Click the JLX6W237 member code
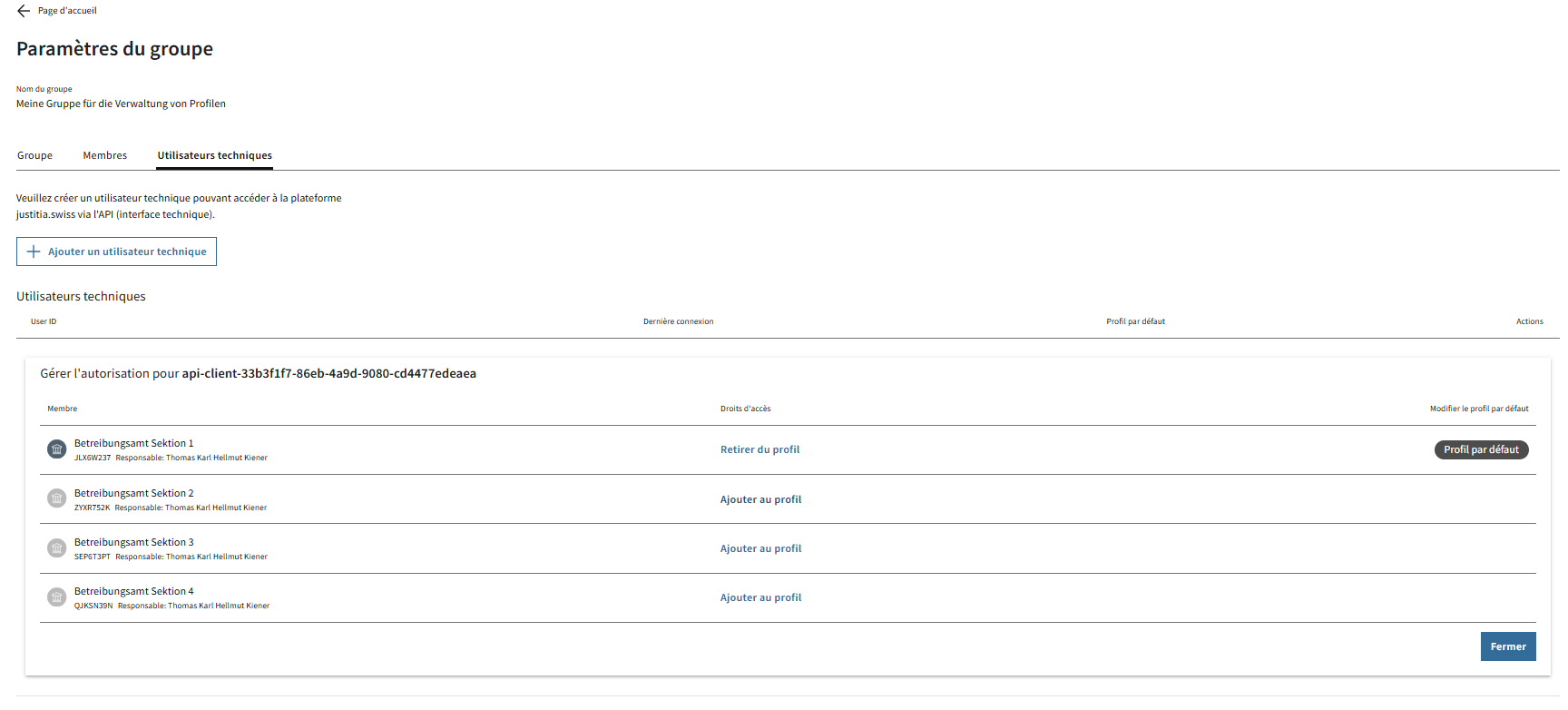The width and height of the screenshot is (1568, 710). [93, 458]
